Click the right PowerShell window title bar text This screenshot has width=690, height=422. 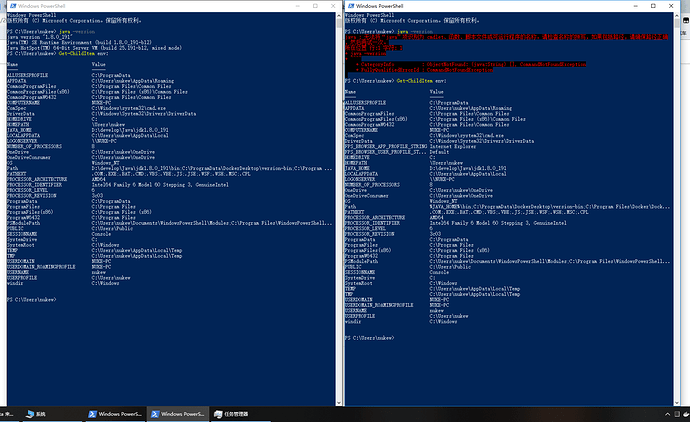pyautogui.click(x=379, y=6)
